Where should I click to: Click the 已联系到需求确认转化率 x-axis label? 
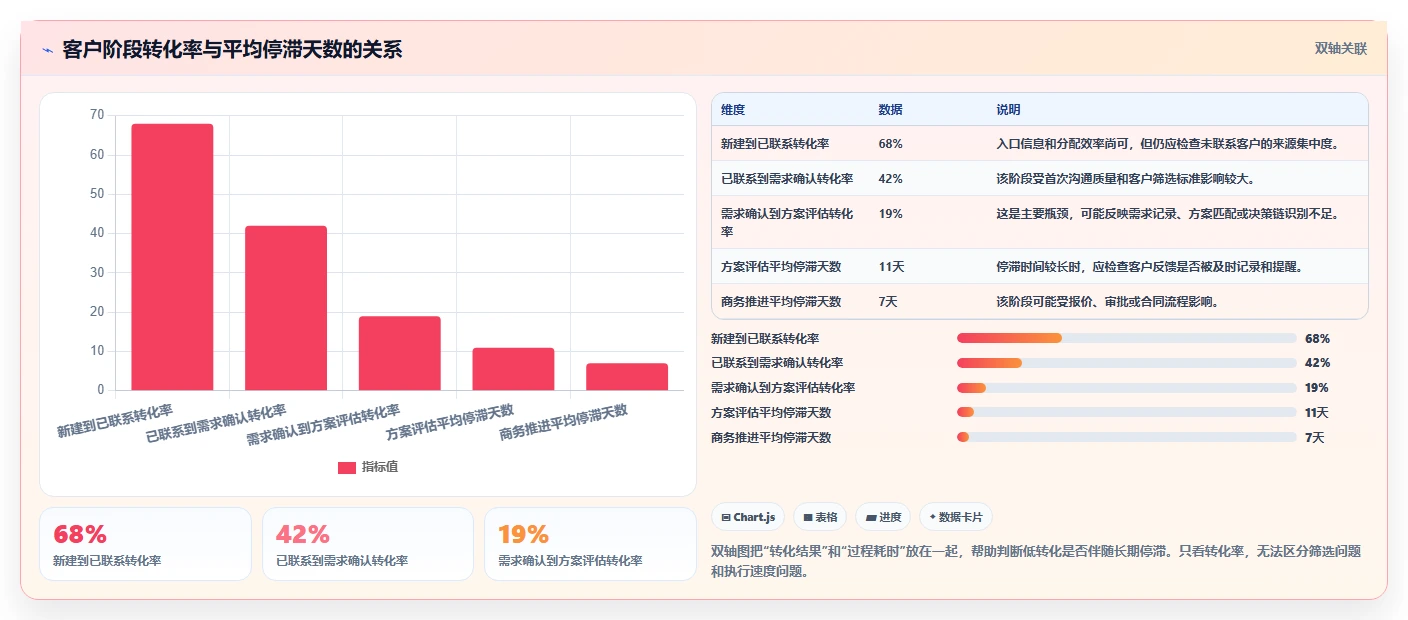[x=216, y=424]
